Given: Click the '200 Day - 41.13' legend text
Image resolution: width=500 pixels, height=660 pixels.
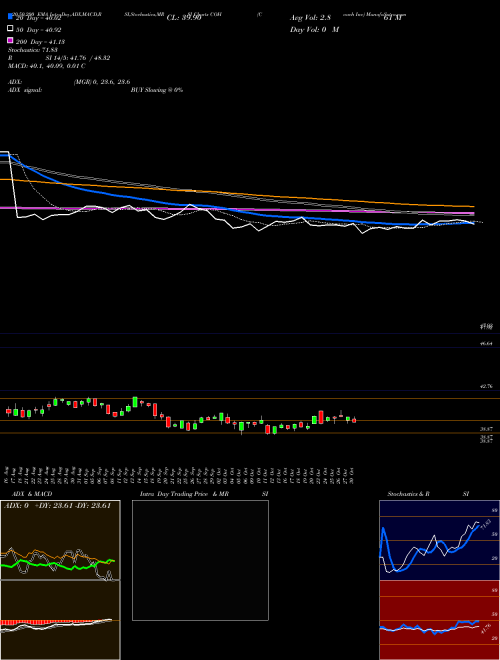Looking at the screenshot, I should coord(40,41).
